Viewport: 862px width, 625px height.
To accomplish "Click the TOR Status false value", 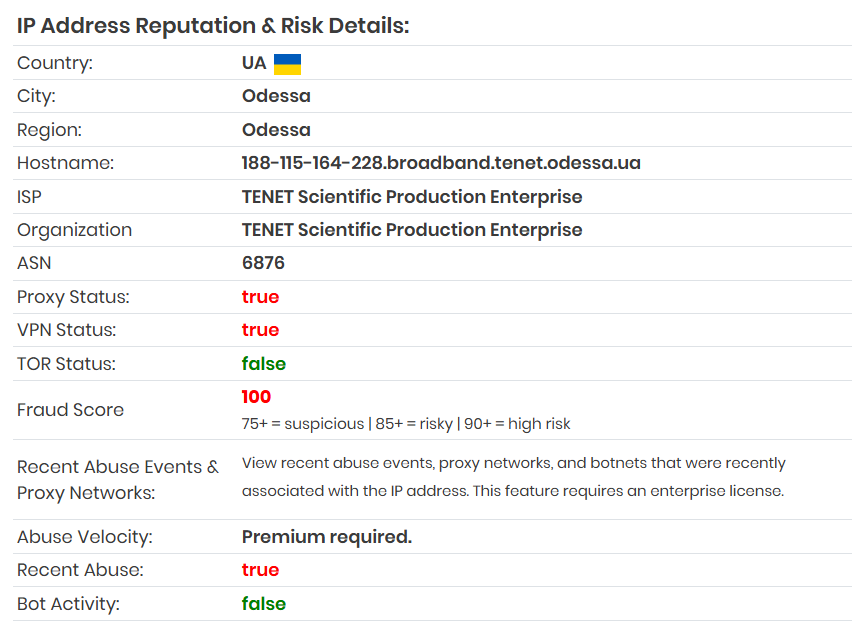I will click(x=264, y=364).
